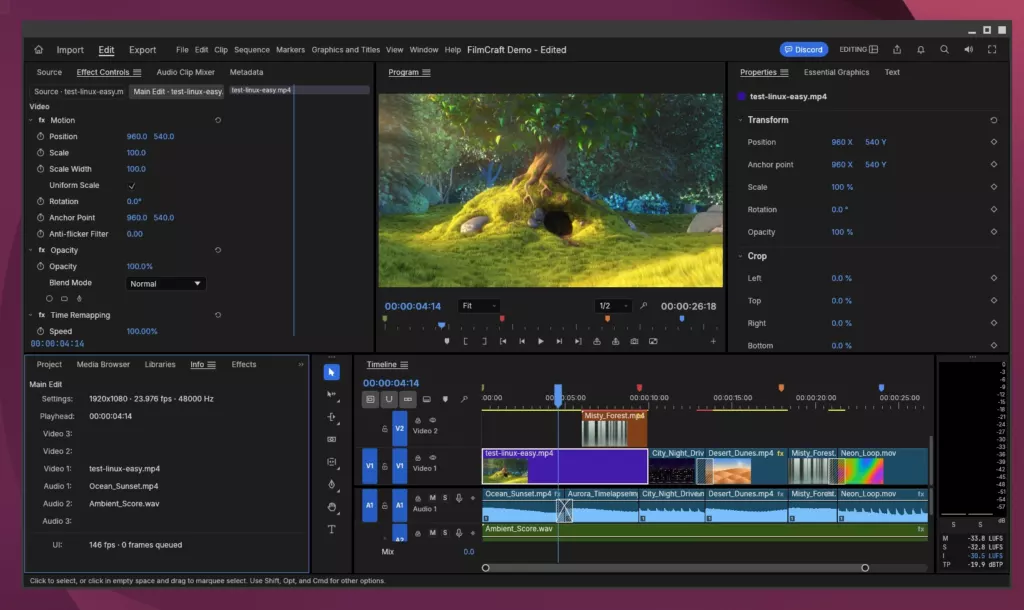
Task: Toggle Uniform Scale checkbox
Action: (132, 185)
